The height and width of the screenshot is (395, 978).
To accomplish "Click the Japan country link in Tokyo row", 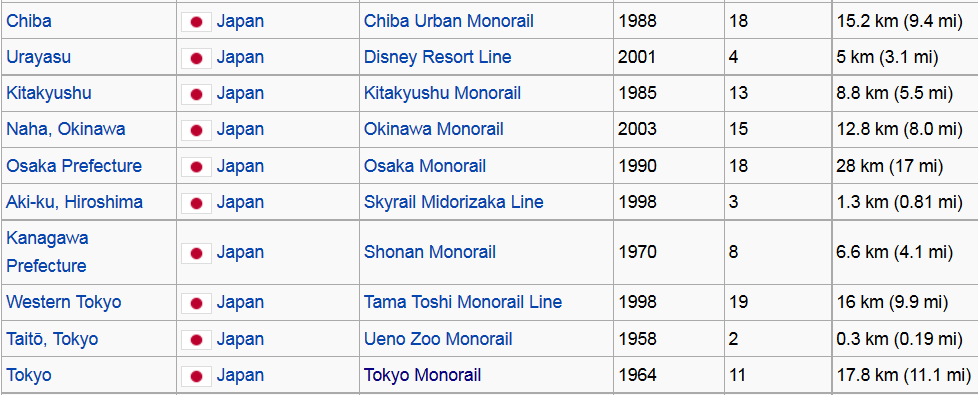I will [x=240, y=376].
